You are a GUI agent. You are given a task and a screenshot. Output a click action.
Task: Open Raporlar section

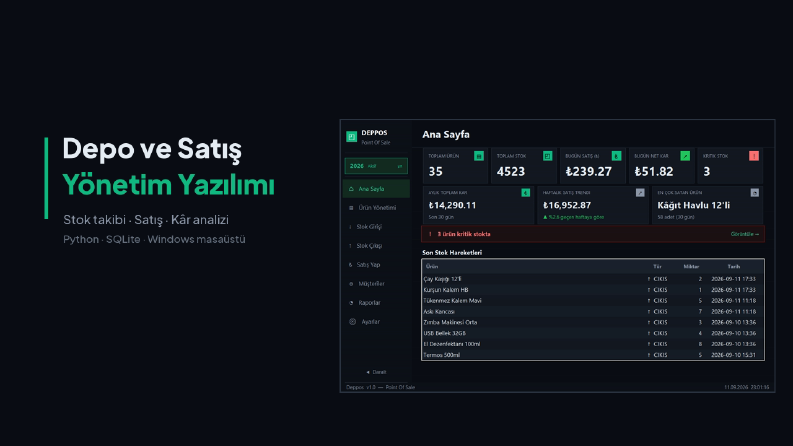click(376, 303)
